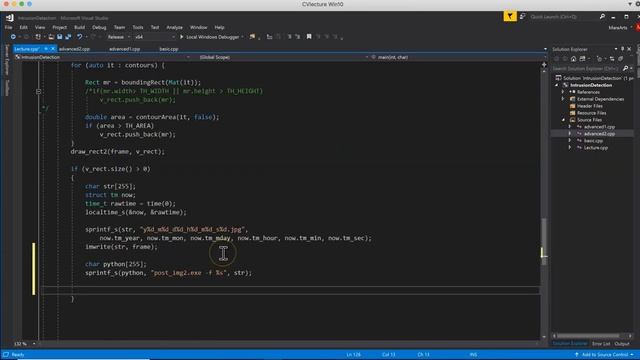Open the Edit menu
Screen dimensions: 640x360
(23, 27)
